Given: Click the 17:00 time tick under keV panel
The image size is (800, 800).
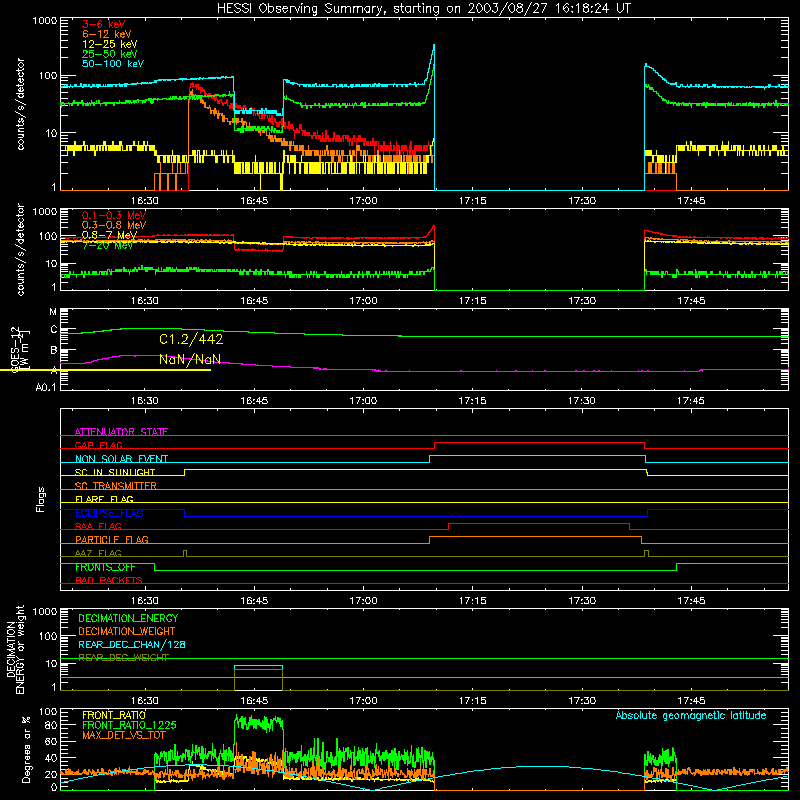Looking at the screenshot, I should 363,201.
